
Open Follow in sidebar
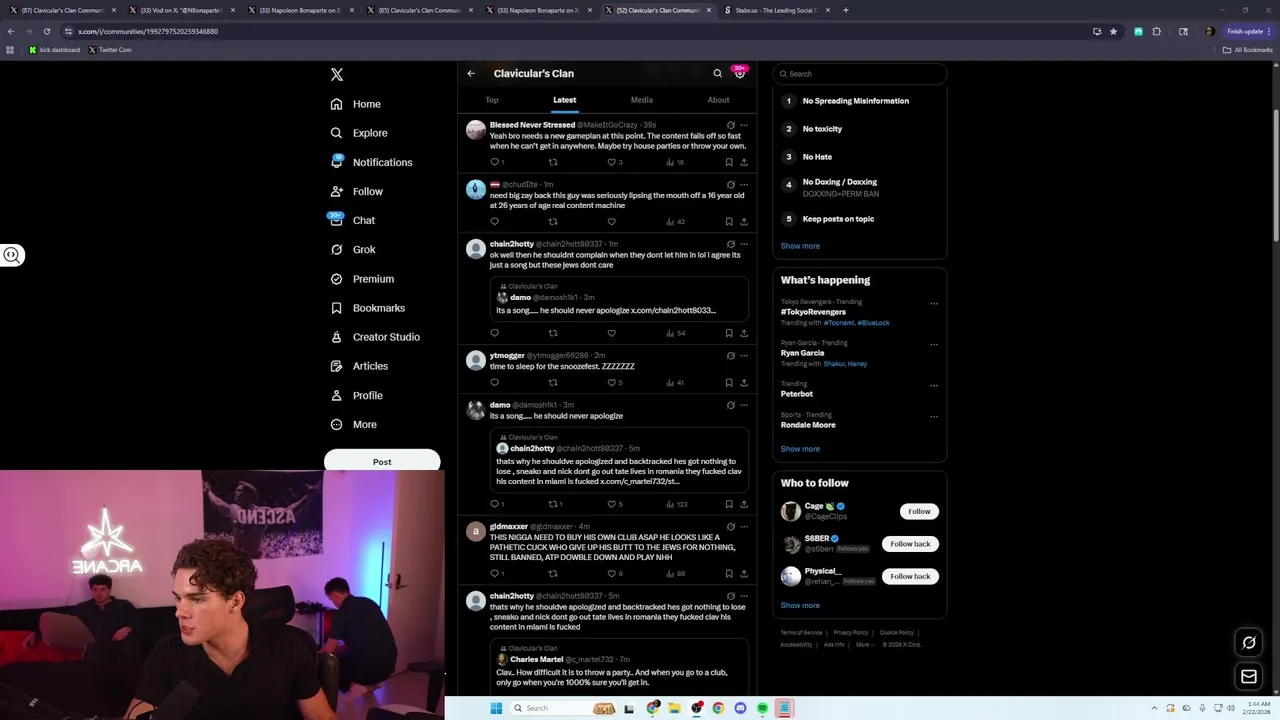[356, 191]
